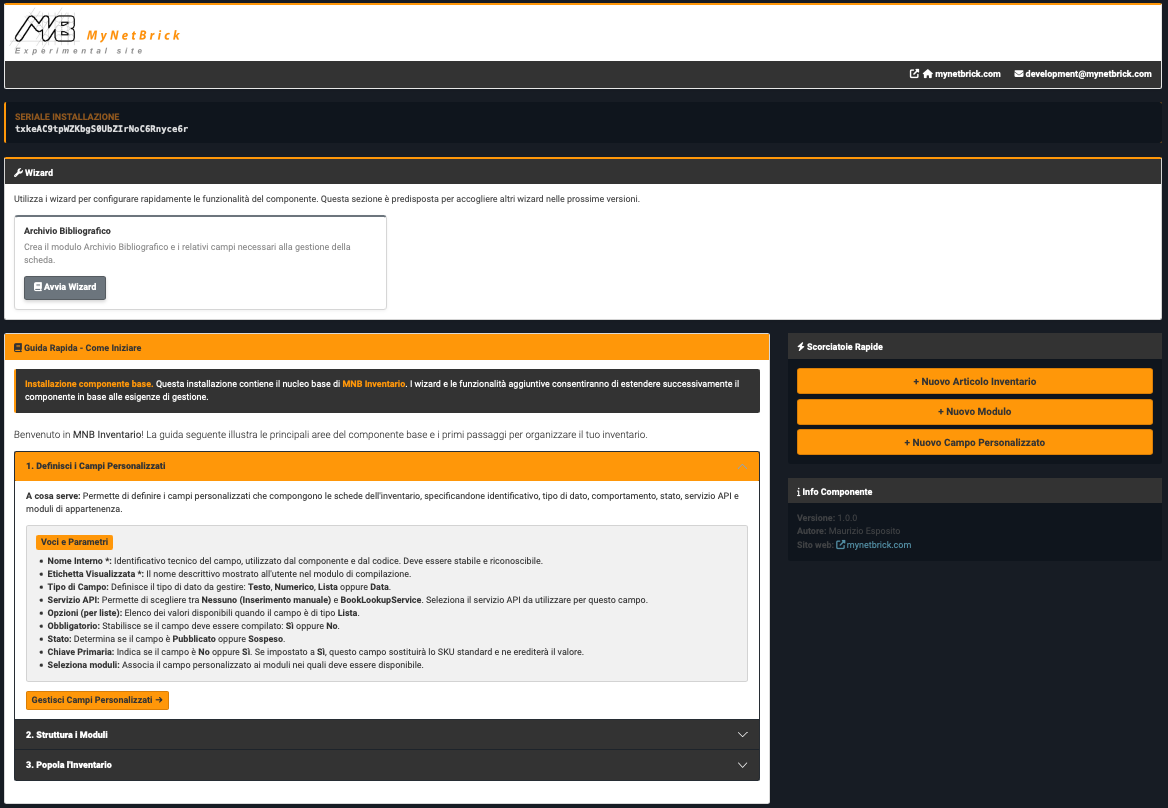Click the Opzioni (per liste) list item
This screenshot has width=1168, height=808.
(203, 613)
